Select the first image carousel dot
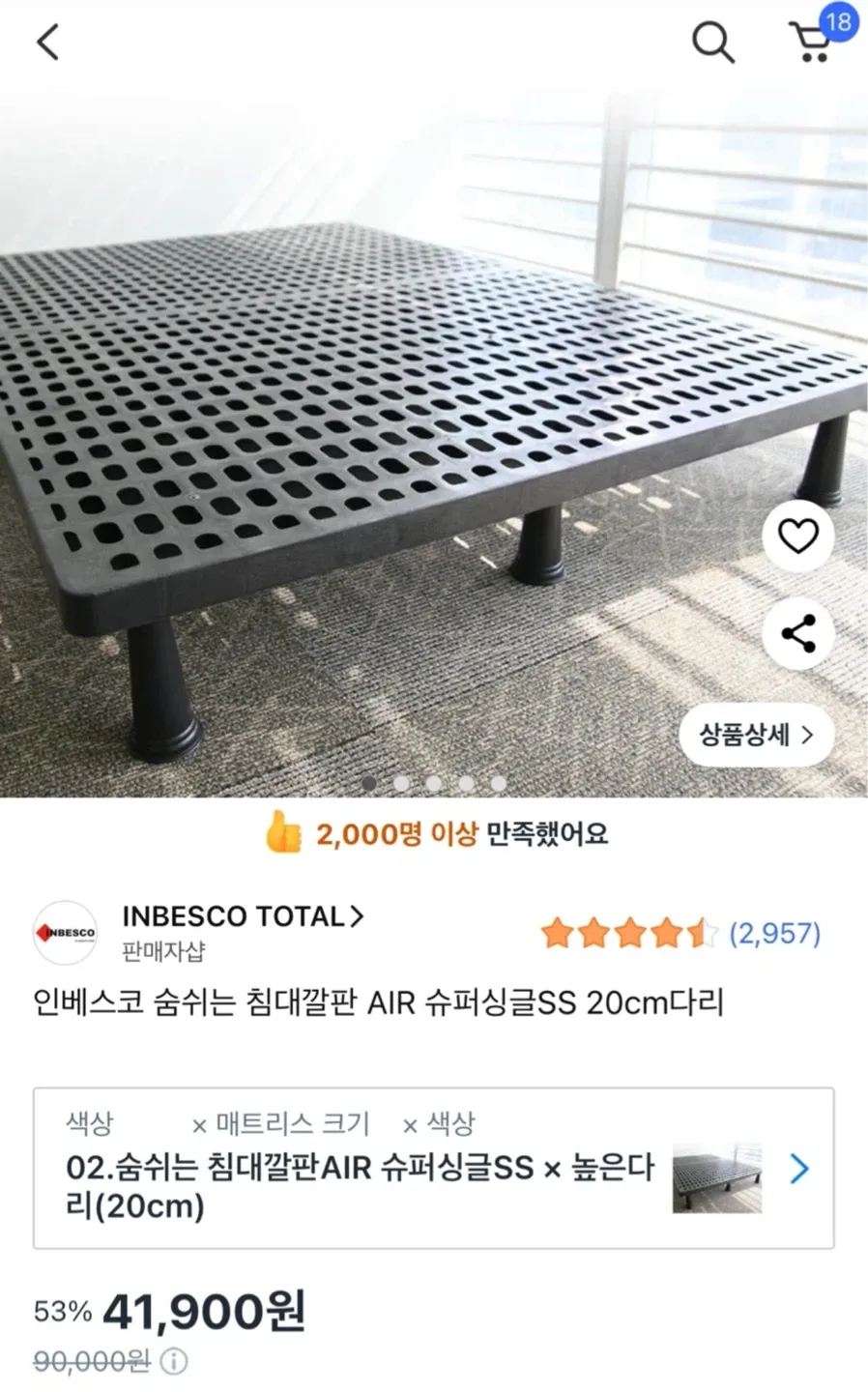The height and width of the screenshot is (1392, 868). 368,783
